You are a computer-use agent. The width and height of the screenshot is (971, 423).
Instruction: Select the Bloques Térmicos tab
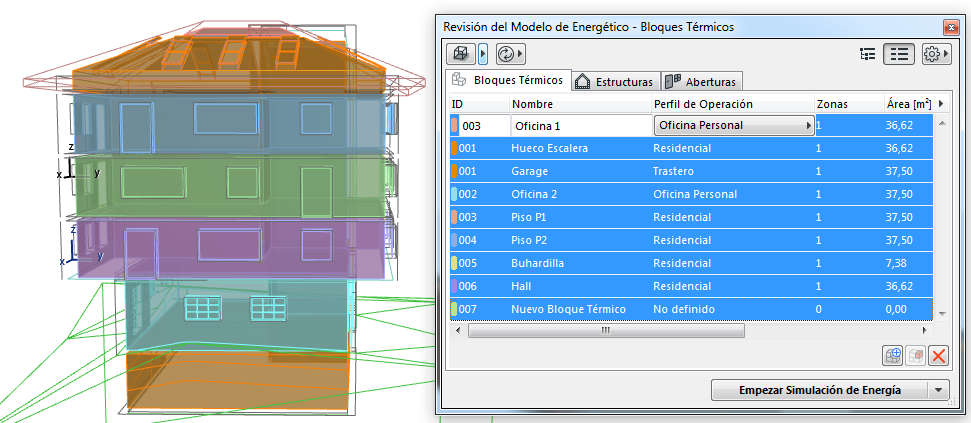[x=509, y=80]
